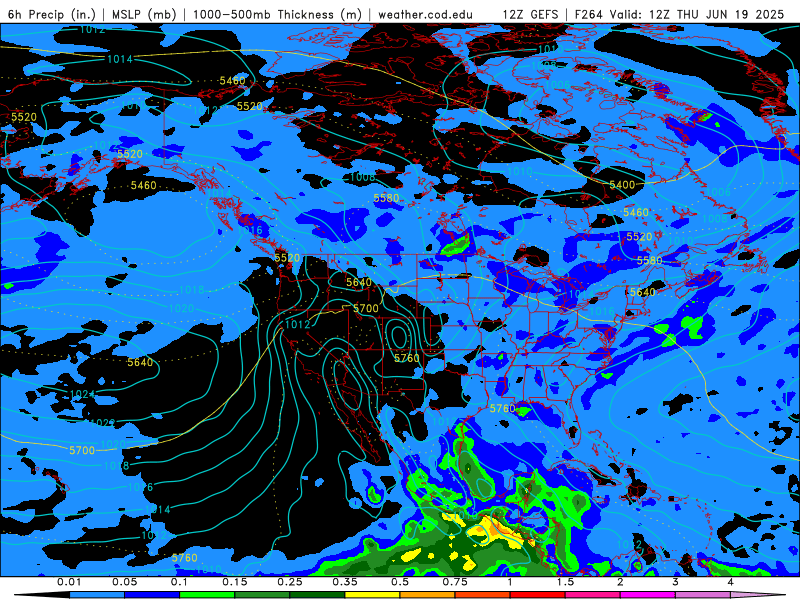The height and width of the screenshot is (600, 800).
Task: Select the yellow 0.35 legend swatch
Action: click(x=372, y=595)
